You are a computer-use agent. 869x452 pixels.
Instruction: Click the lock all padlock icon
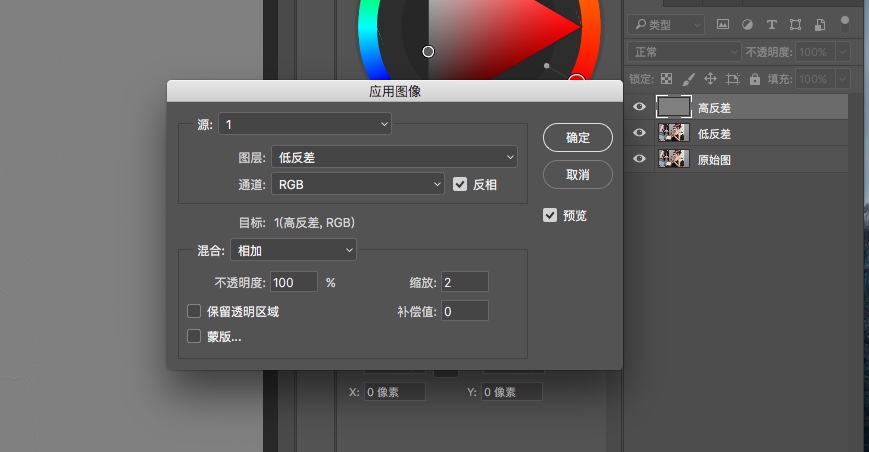pos(754,79)
